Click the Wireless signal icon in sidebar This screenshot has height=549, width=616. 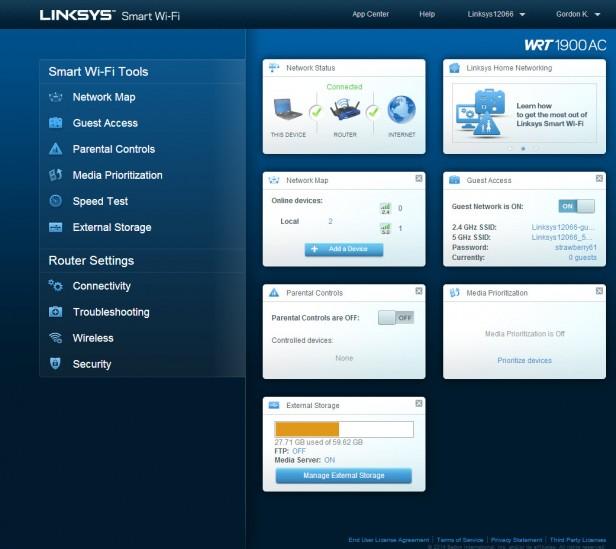[55, 338]
